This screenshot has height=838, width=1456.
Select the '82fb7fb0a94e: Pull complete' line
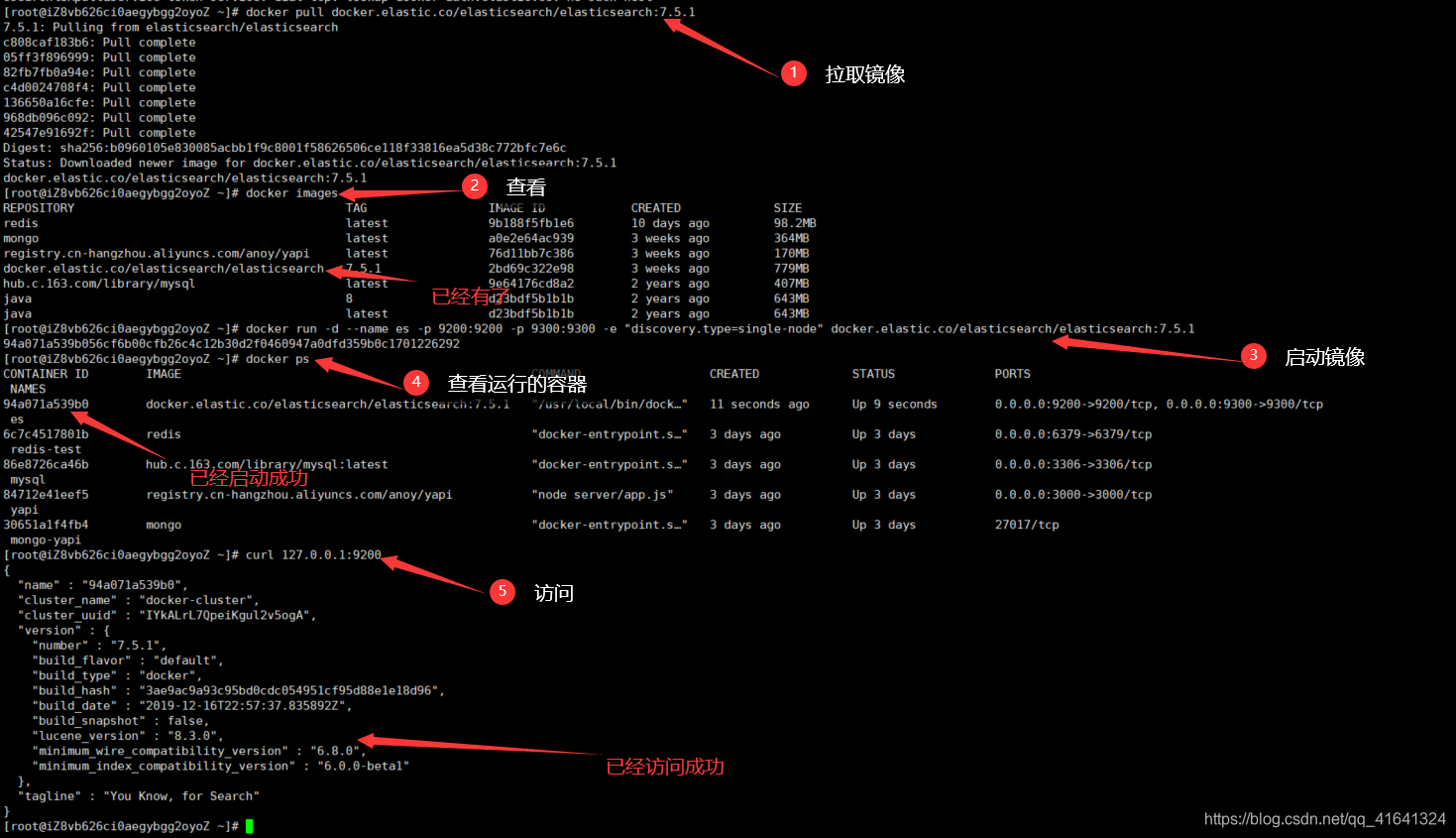coord(99,72)
